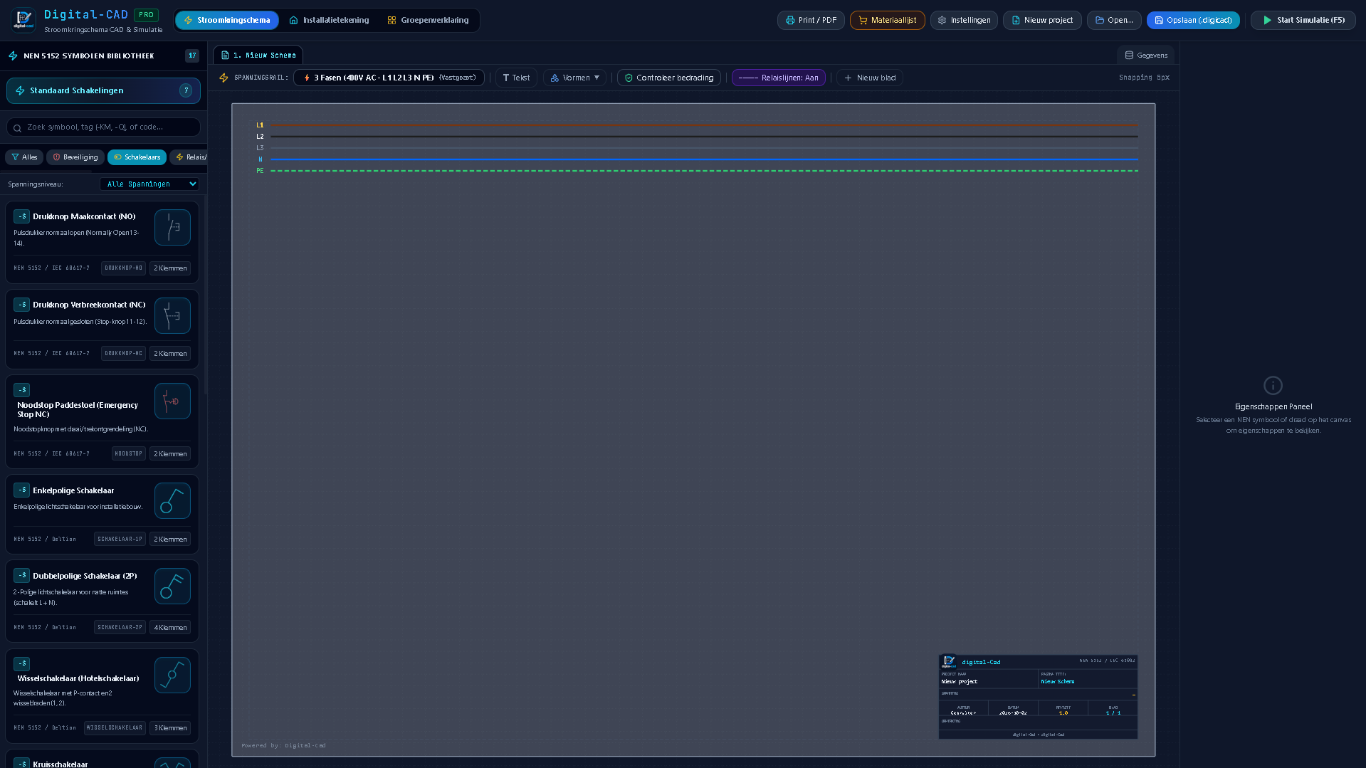Click the Open... button

1114,20
